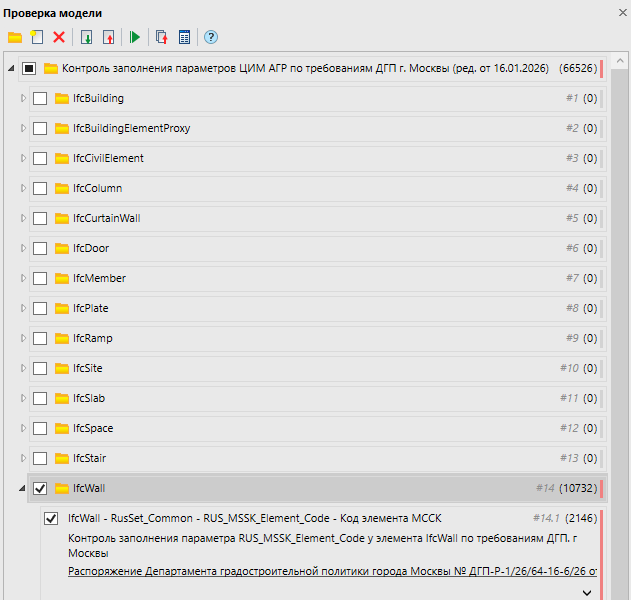This screenshot has height=600, width=631.
Task: Select the IfcCurtainWall tree row
Action: (318, 219)
